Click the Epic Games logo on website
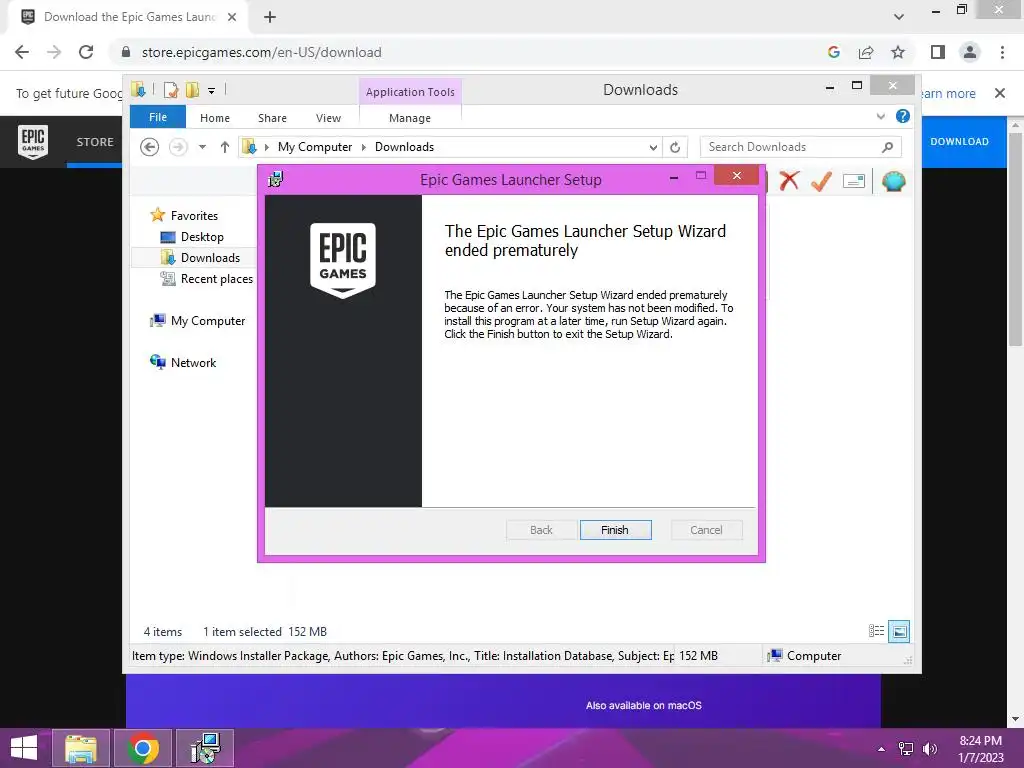1024x768 pixels. 33,142
